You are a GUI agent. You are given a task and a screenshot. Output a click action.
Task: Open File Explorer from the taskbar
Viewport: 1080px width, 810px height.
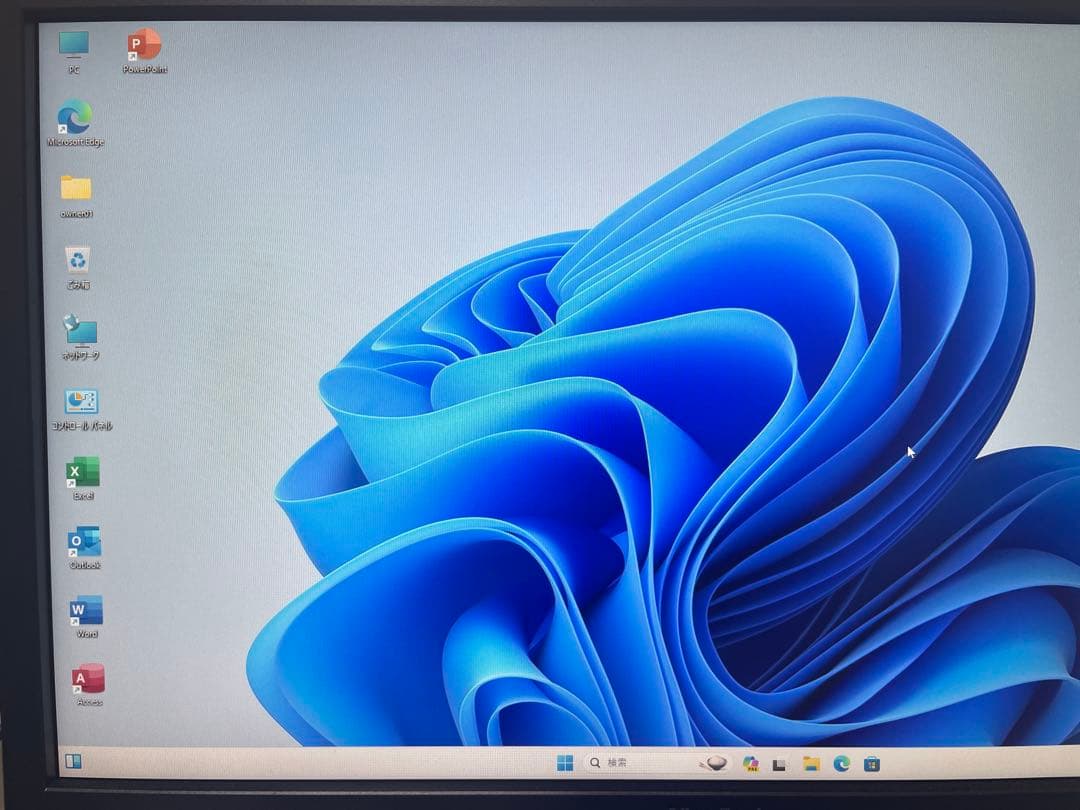811,764
